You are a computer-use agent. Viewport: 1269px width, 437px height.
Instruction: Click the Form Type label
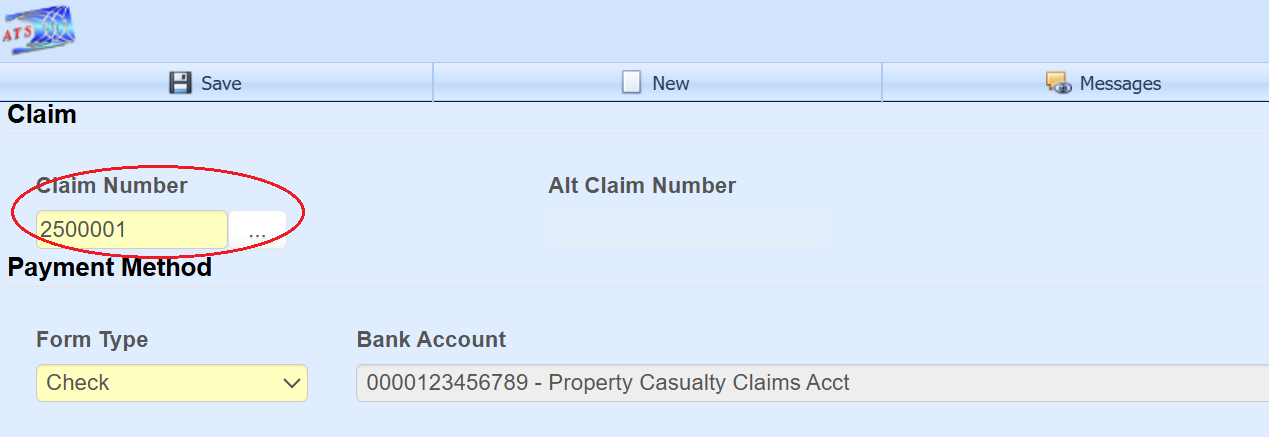click(x=92, y=340)
